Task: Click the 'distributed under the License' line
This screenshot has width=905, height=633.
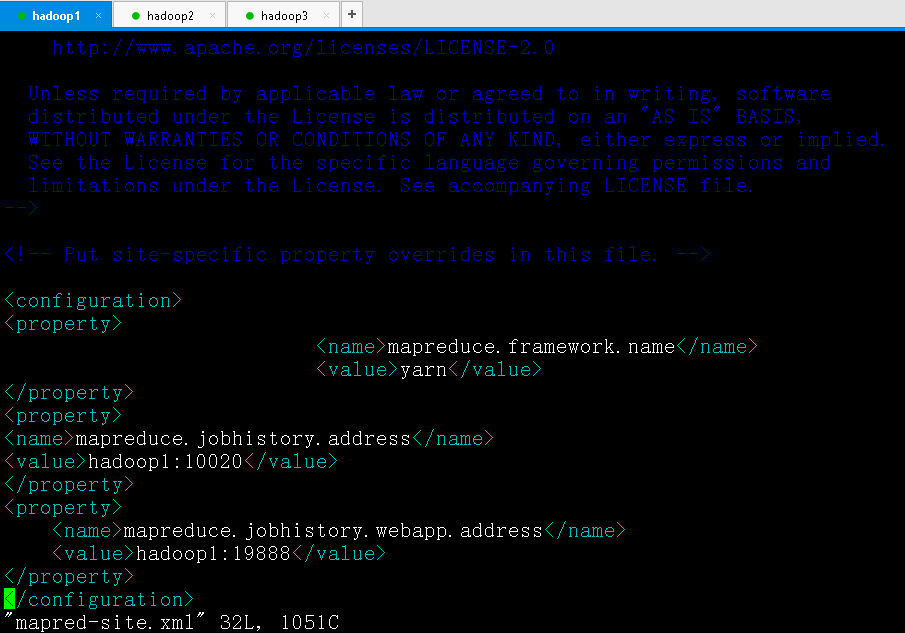Action: [x=415, y=117]
